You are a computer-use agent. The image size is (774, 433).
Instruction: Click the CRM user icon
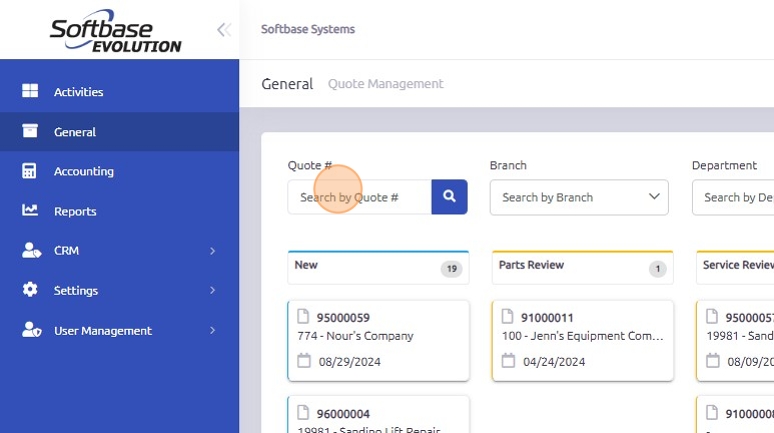click(x=32, y=250)
